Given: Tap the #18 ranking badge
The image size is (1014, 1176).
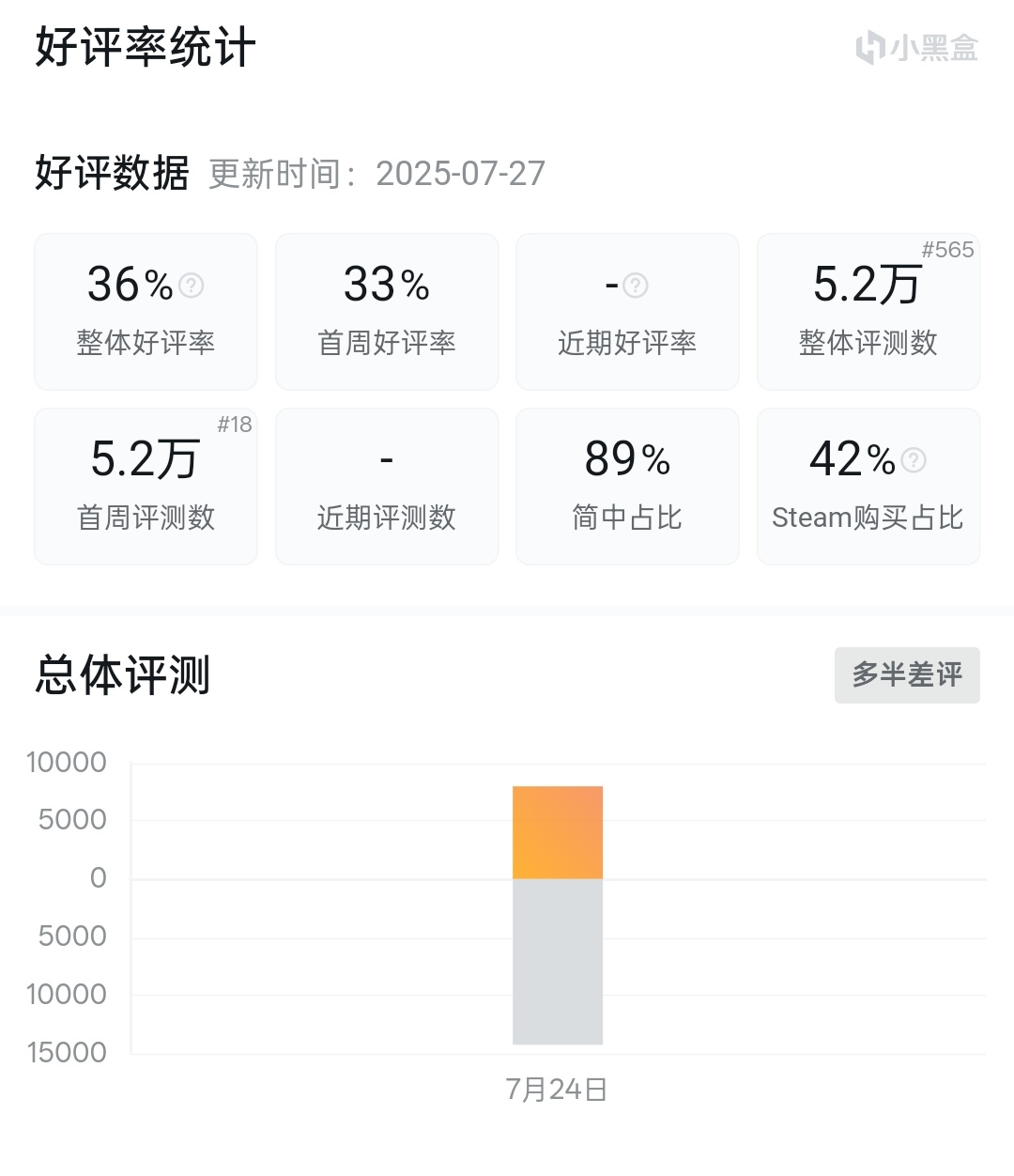Looking at the screenshot, I should click(x=235, y=425).
